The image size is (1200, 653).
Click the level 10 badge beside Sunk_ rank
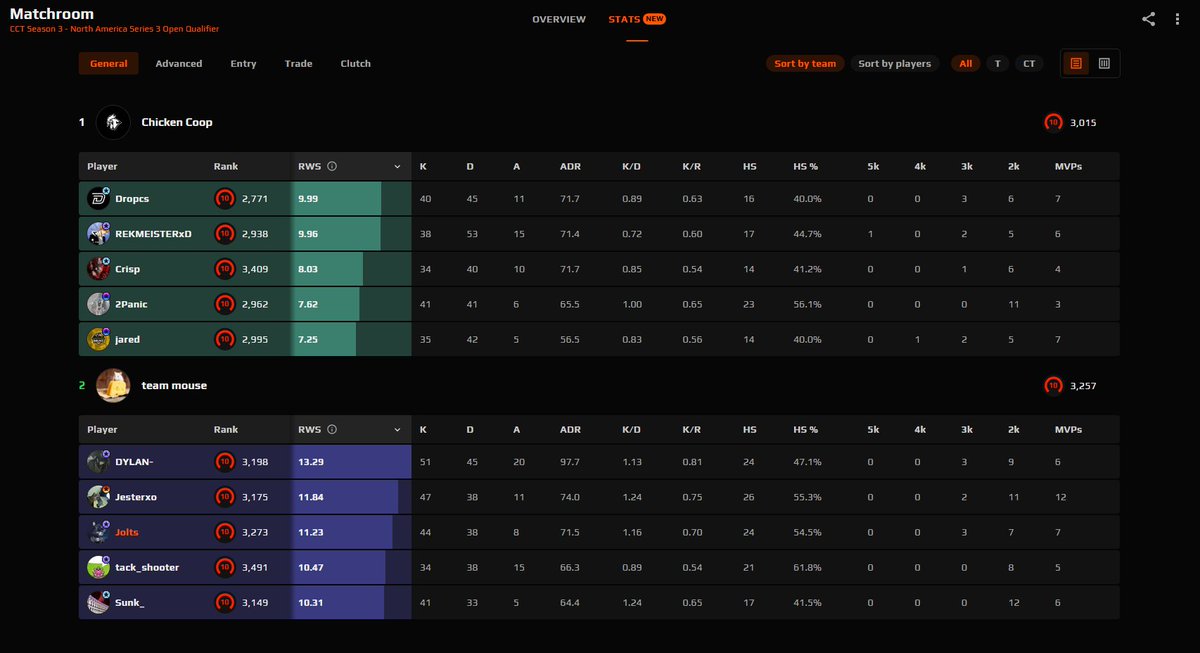225,602
